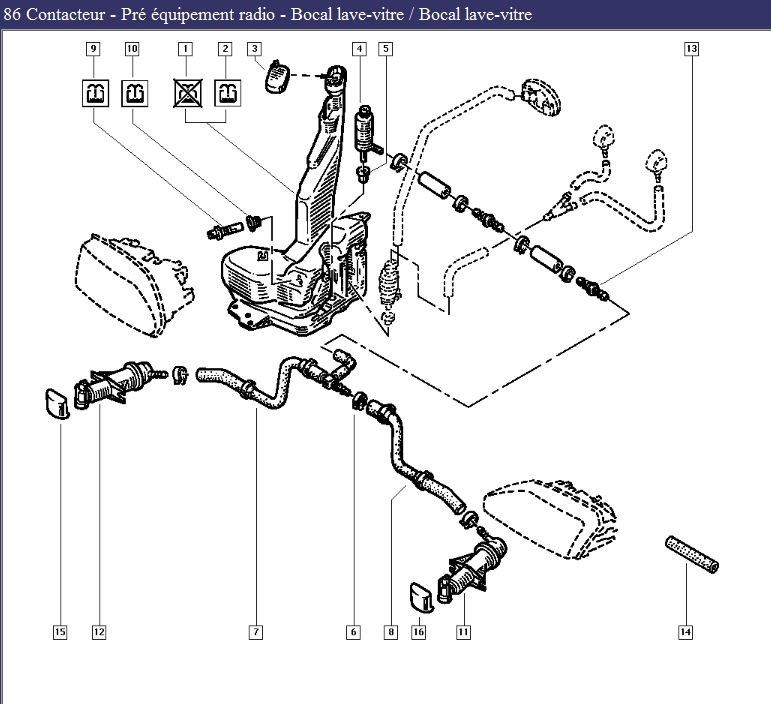Select callout number 3 for filler cap
Viewport: 771px width, 704px height.
pos(254,49)
